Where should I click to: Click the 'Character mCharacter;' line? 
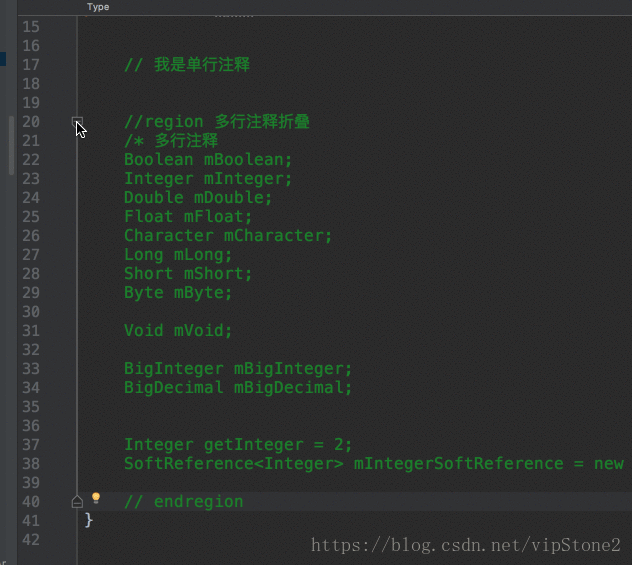[228, 235]
